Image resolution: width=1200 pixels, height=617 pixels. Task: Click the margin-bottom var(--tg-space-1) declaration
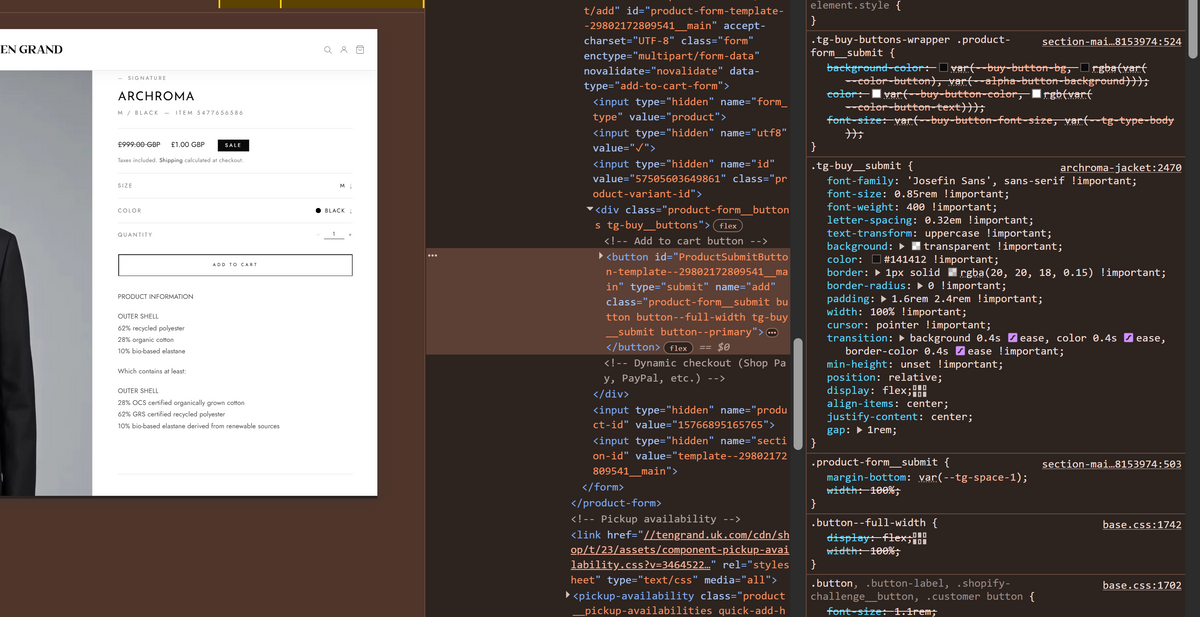(x=927, y=477)
